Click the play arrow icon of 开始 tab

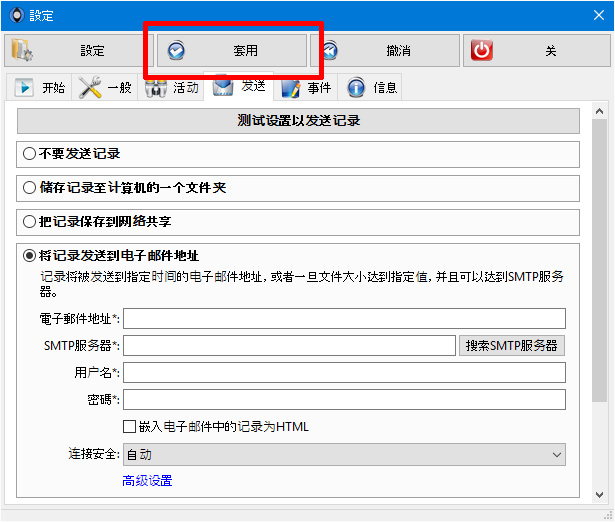pos(24,87)
